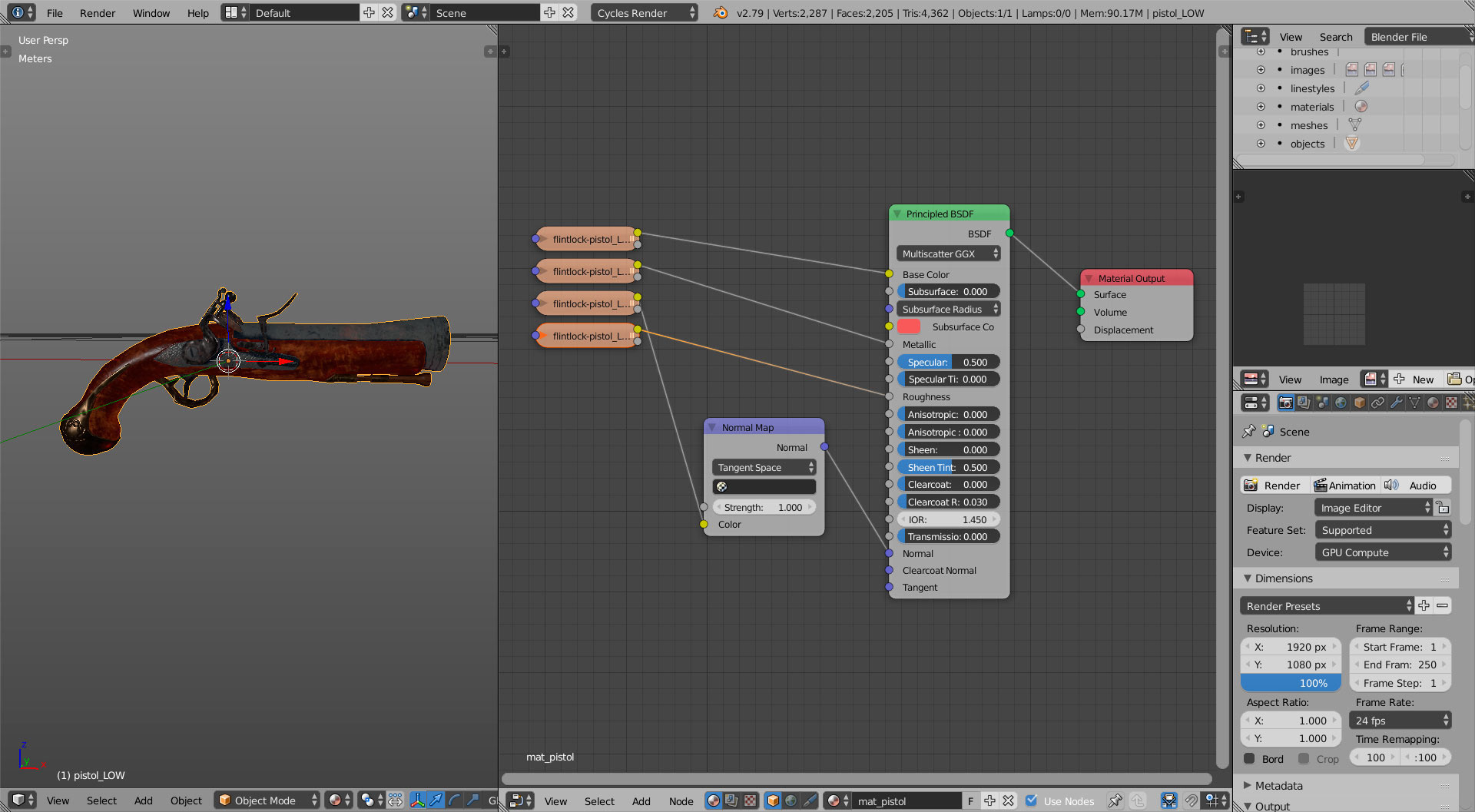
Task: Click the Render button
Action: click(1275, 485)
